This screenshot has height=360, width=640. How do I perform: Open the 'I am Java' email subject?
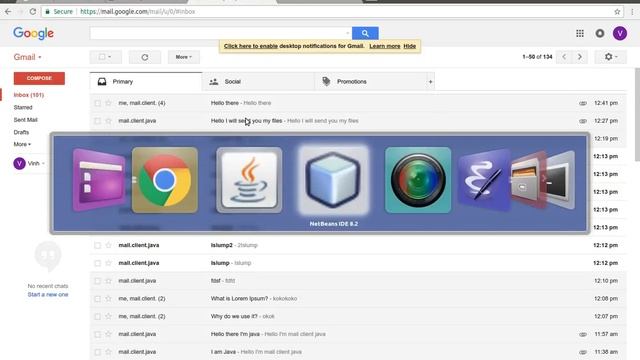point(223,352)
